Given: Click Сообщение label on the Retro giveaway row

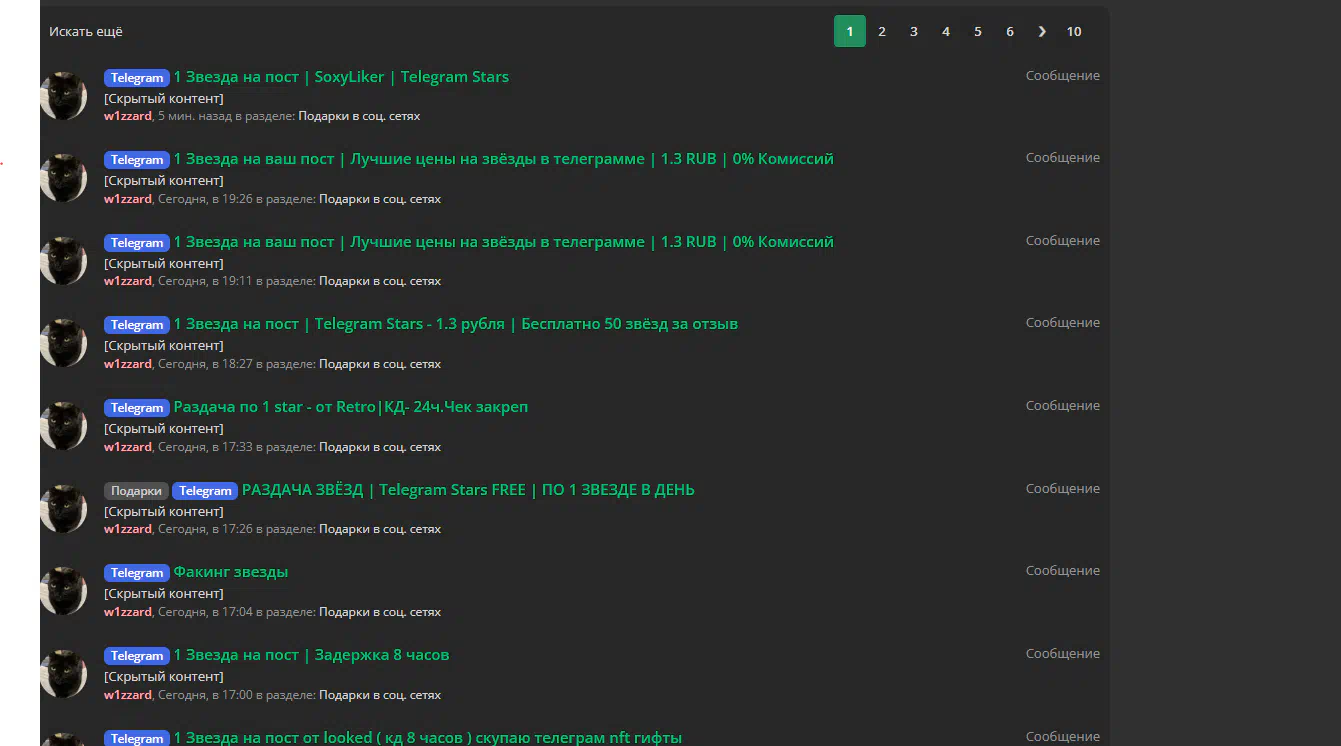Looking at the screenshot, I should [1063, 406].
